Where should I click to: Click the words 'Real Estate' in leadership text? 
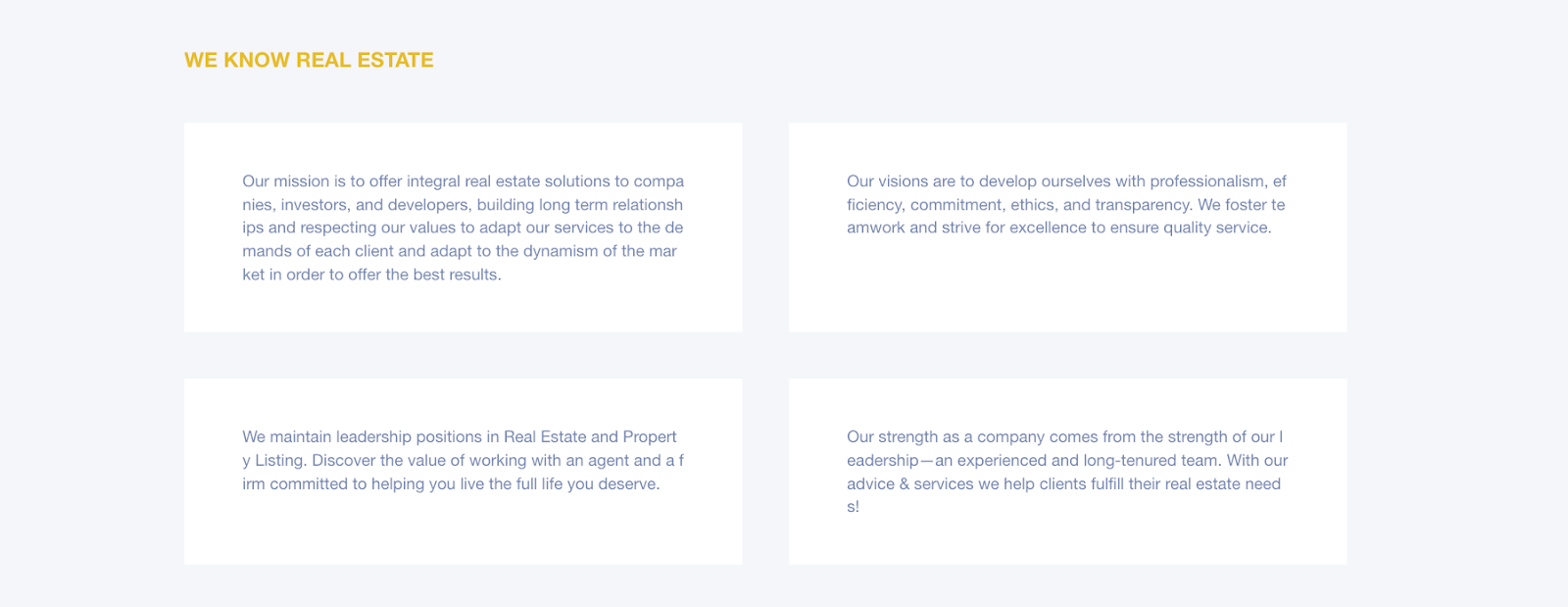tap(545, 437)
